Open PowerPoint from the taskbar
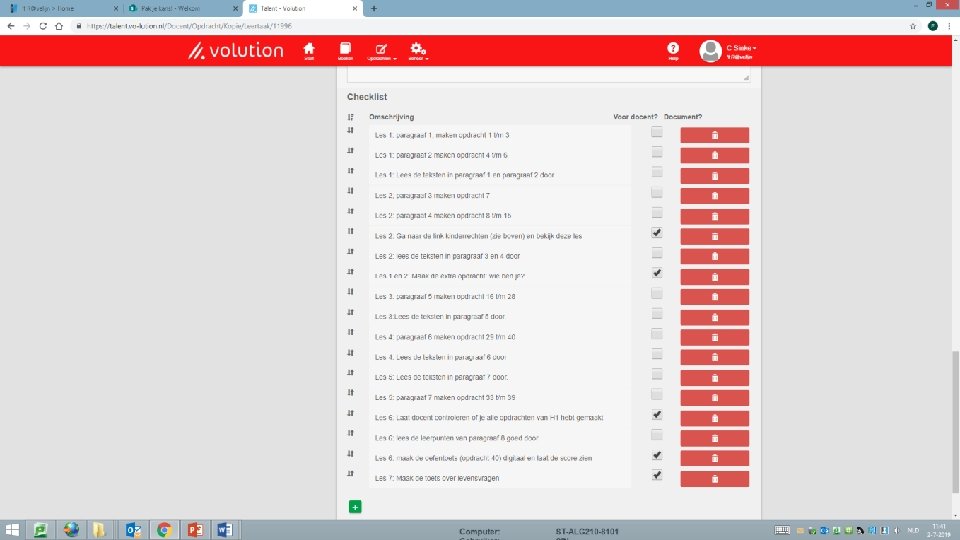Viewport: 960px width, 540px height. 195,530
